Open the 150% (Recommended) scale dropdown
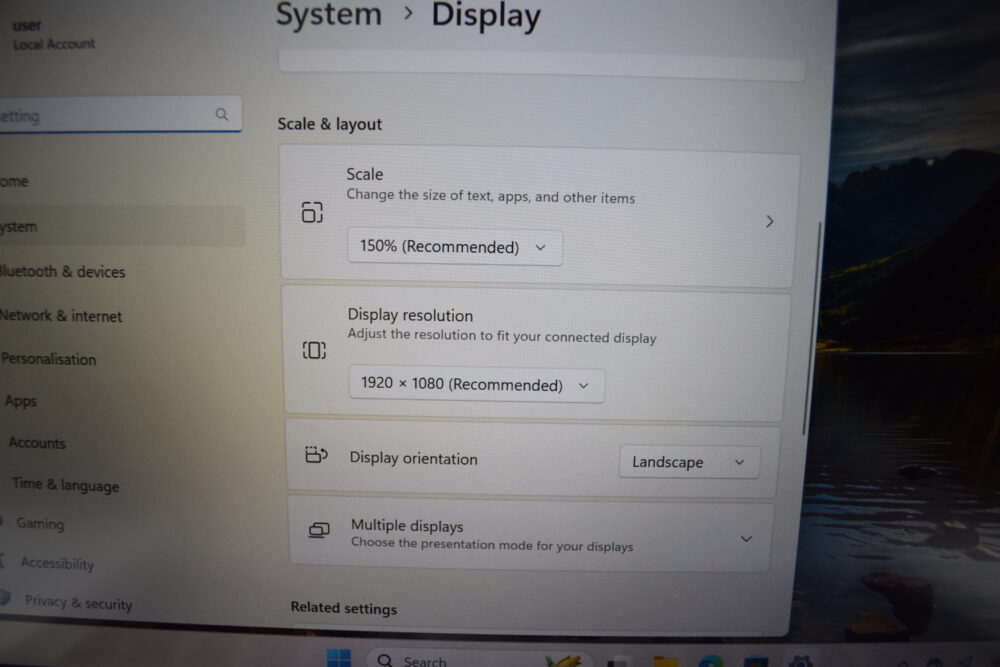The image size is (1000, 667). [x=455, y=247]
